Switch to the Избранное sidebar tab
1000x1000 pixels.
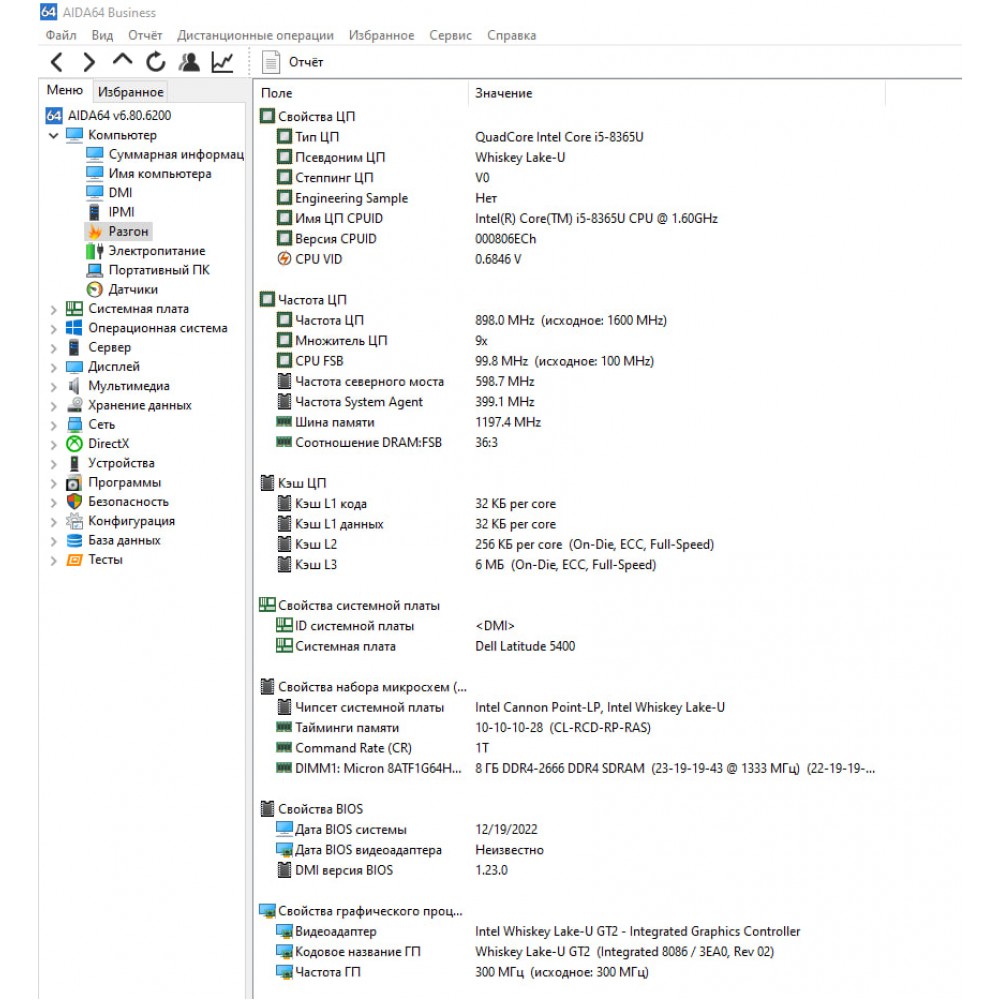coord(131,92)
